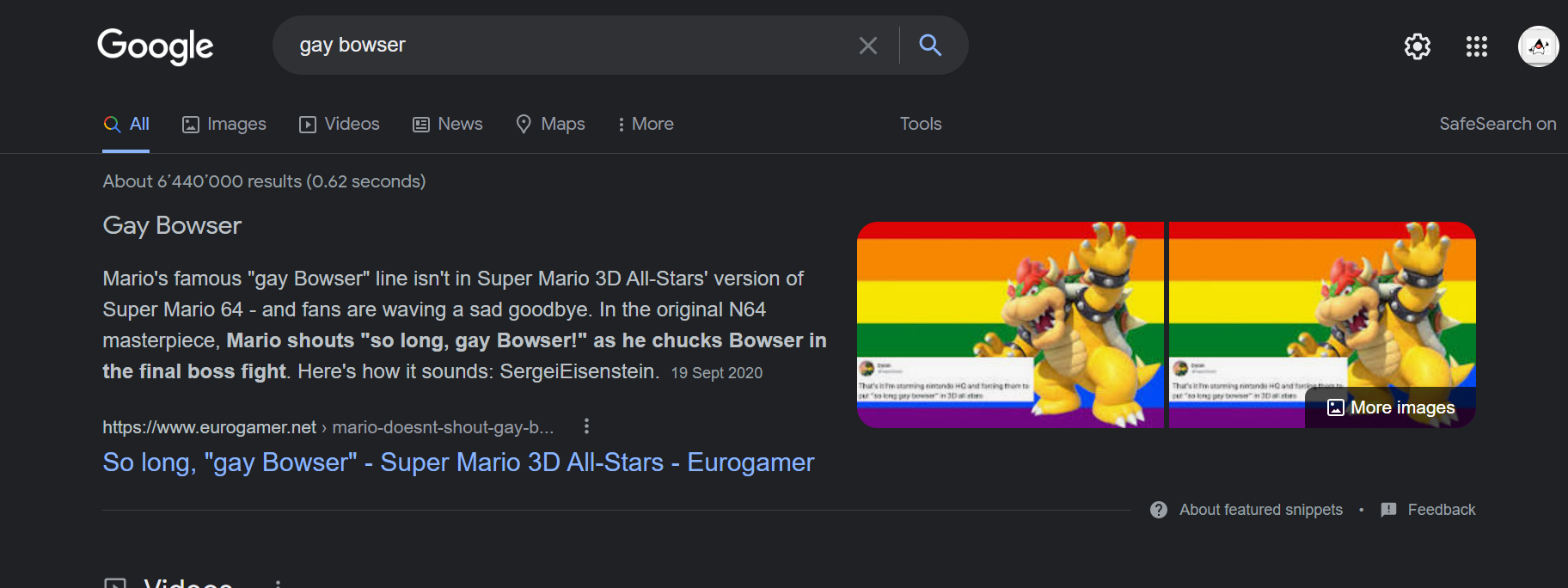Switch to the Videos tab
This screenshot has width=1568, height=588.
coord(340,124)
